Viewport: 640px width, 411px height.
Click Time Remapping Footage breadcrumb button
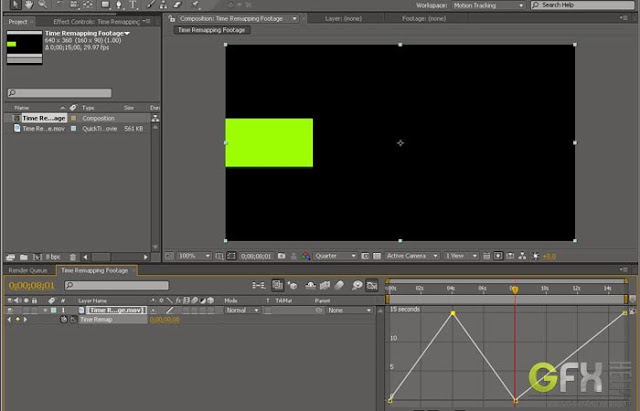(x=211, y=30)
